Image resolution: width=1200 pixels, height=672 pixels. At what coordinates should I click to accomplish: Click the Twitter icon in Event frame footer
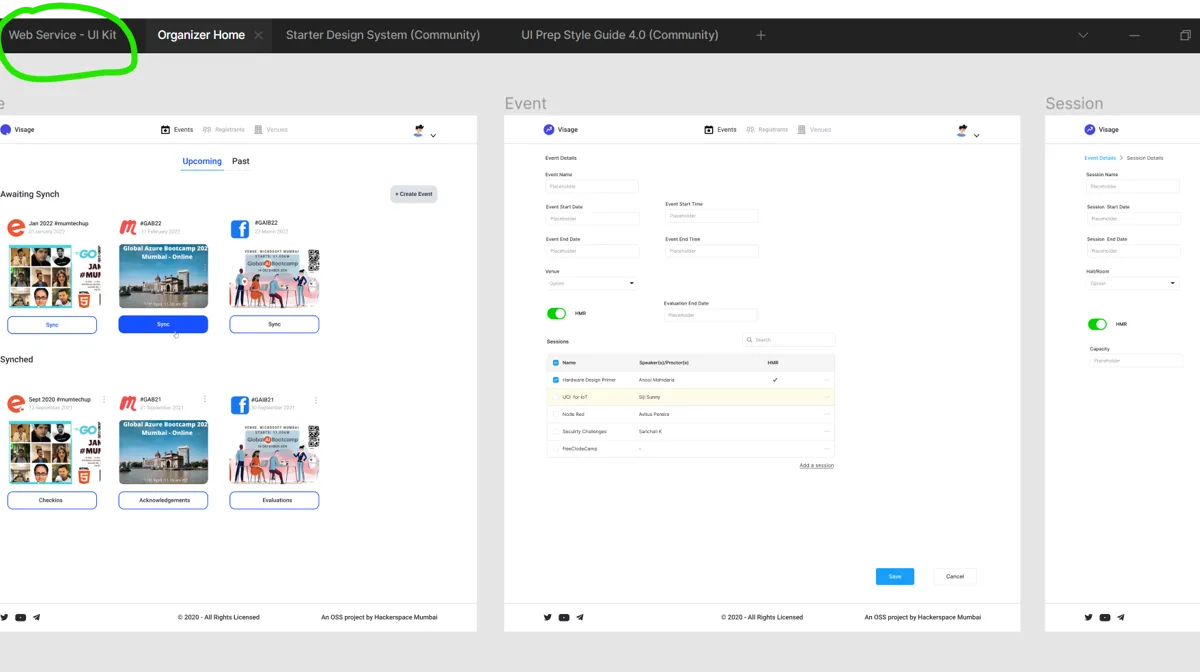pyautogui.click(x=548, y=617)
